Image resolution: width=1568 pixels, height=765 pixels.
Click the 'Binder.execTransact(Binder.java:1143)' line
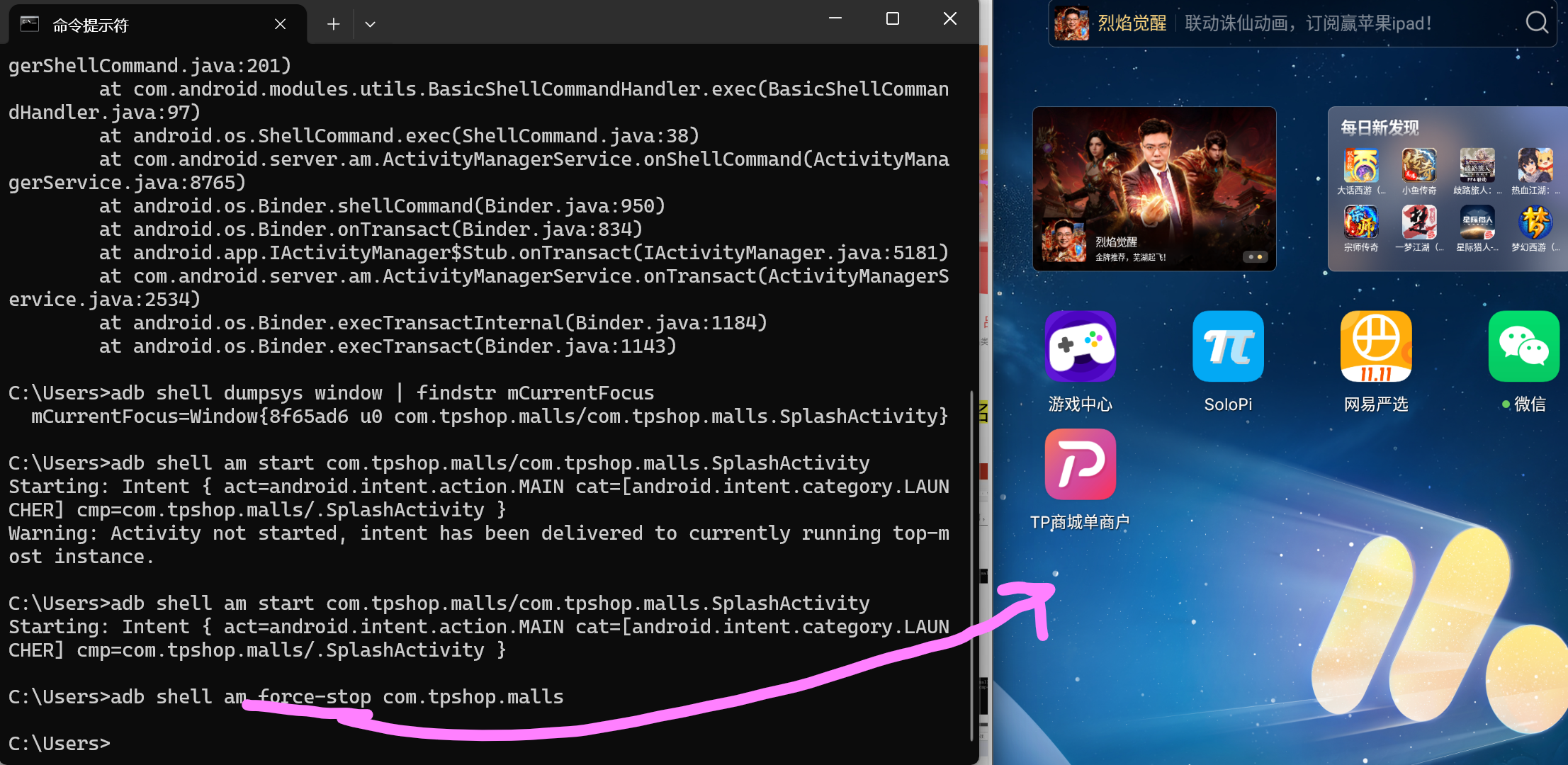pyautogui.click(x=388, y=346)
